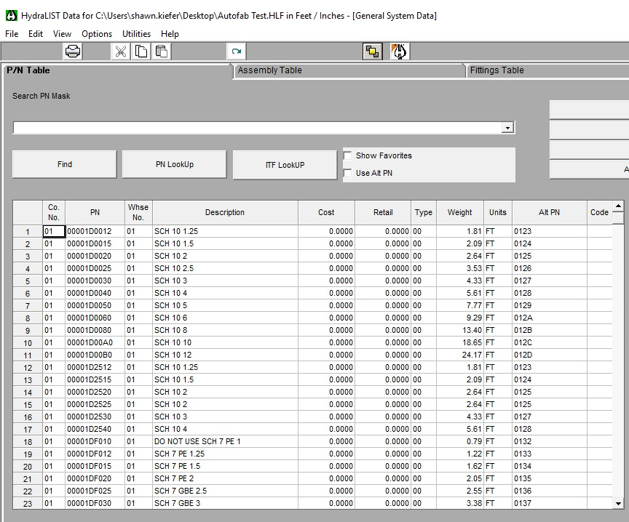The height and width of the screenshot is (522, 629).
Task: Select the P/N Table tab
Action: (118, 71)
